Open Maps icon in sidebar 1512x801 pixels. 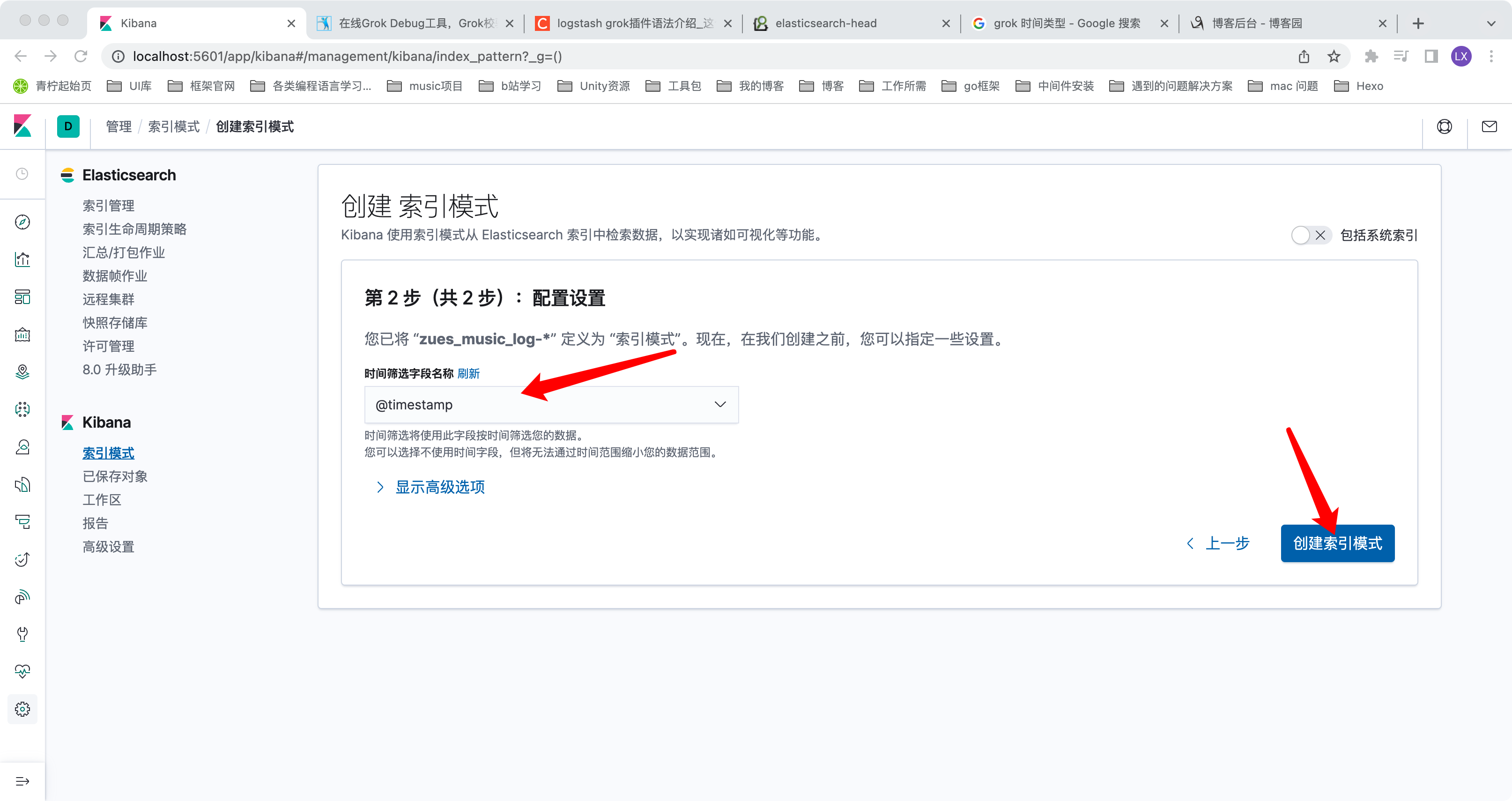point(22,371)
